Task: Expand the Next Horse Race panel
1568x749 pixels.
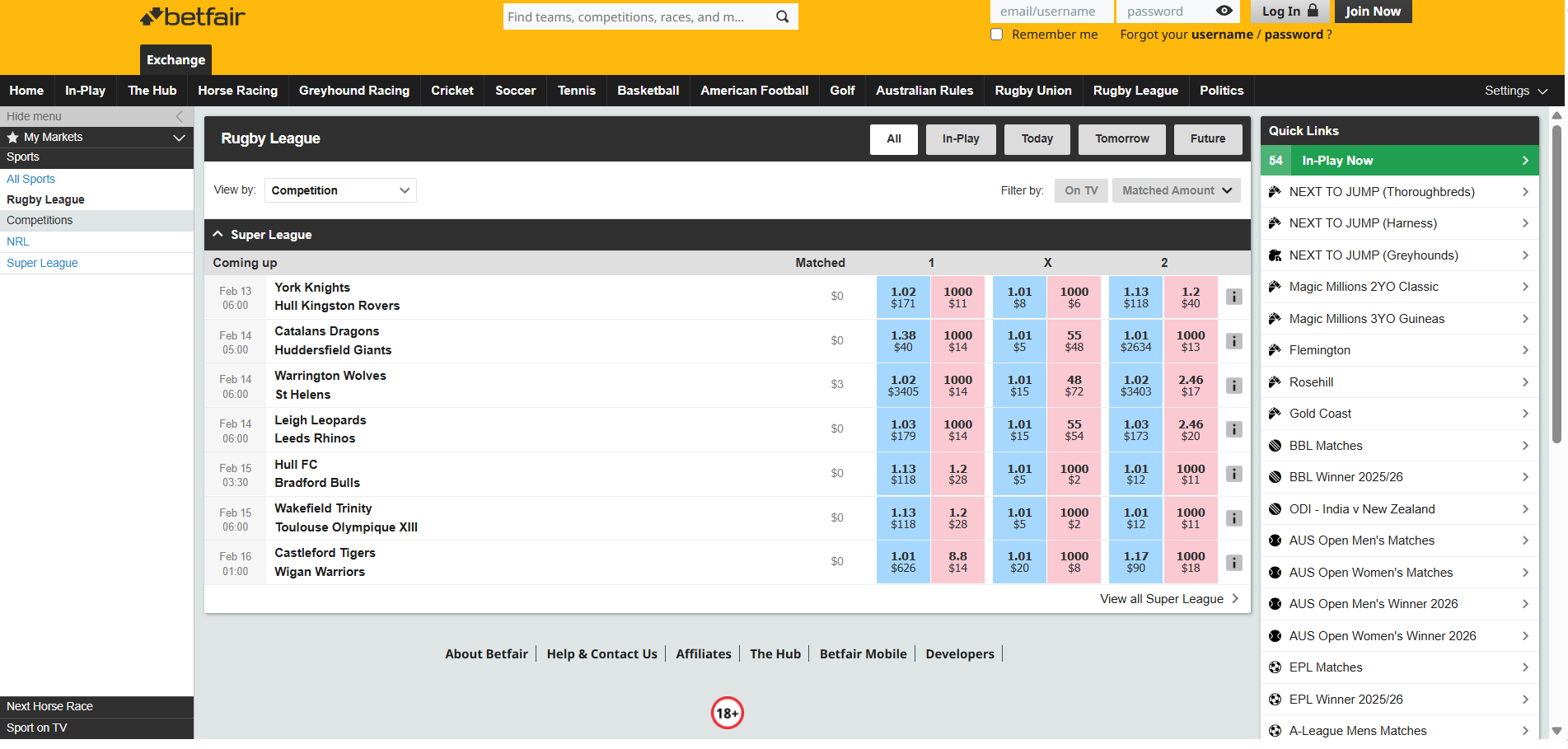Action: pyautogui.click(x=96, y=707)
